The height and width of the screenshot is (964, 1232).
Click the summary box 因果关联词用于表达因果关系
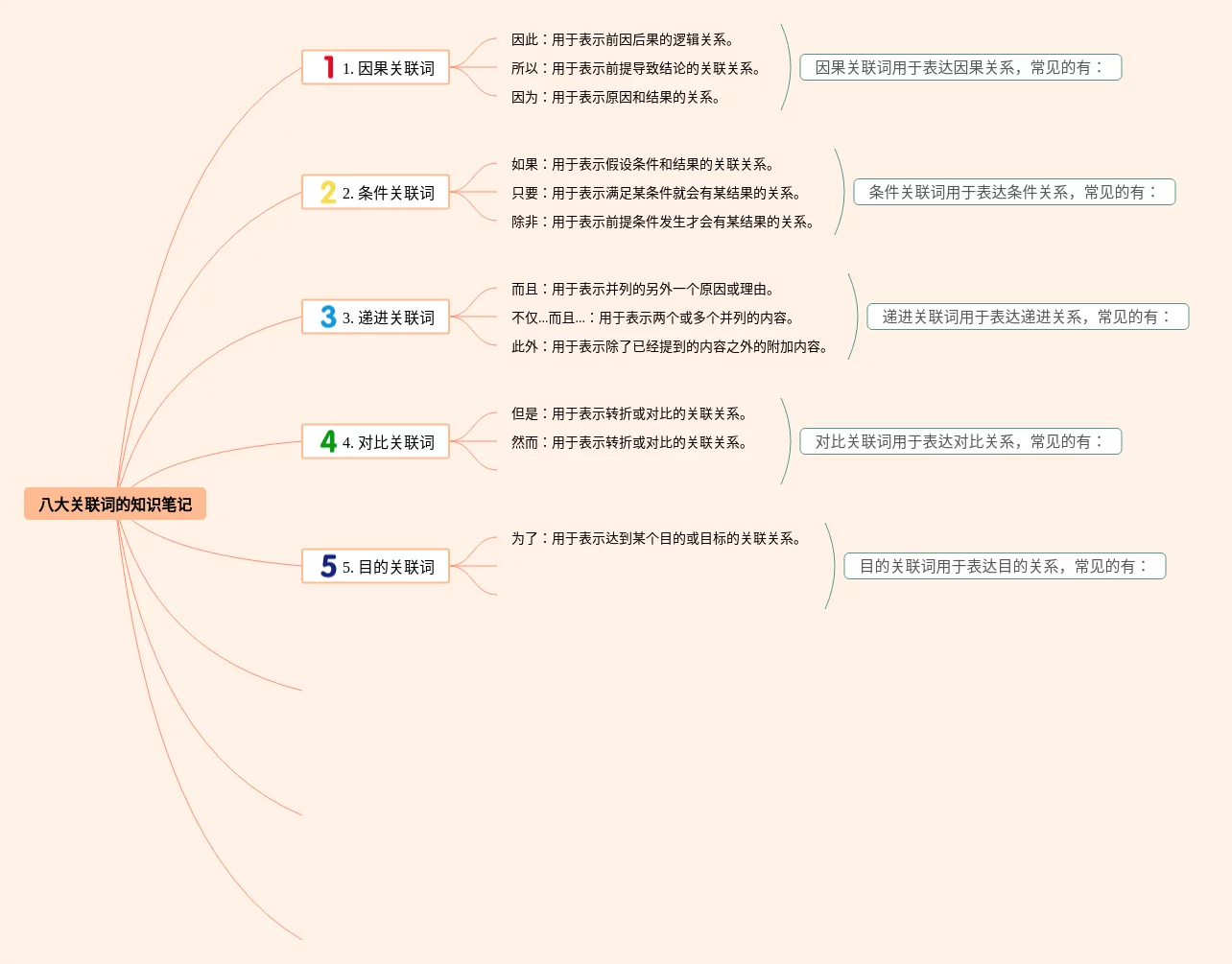[x=960, y=68]
